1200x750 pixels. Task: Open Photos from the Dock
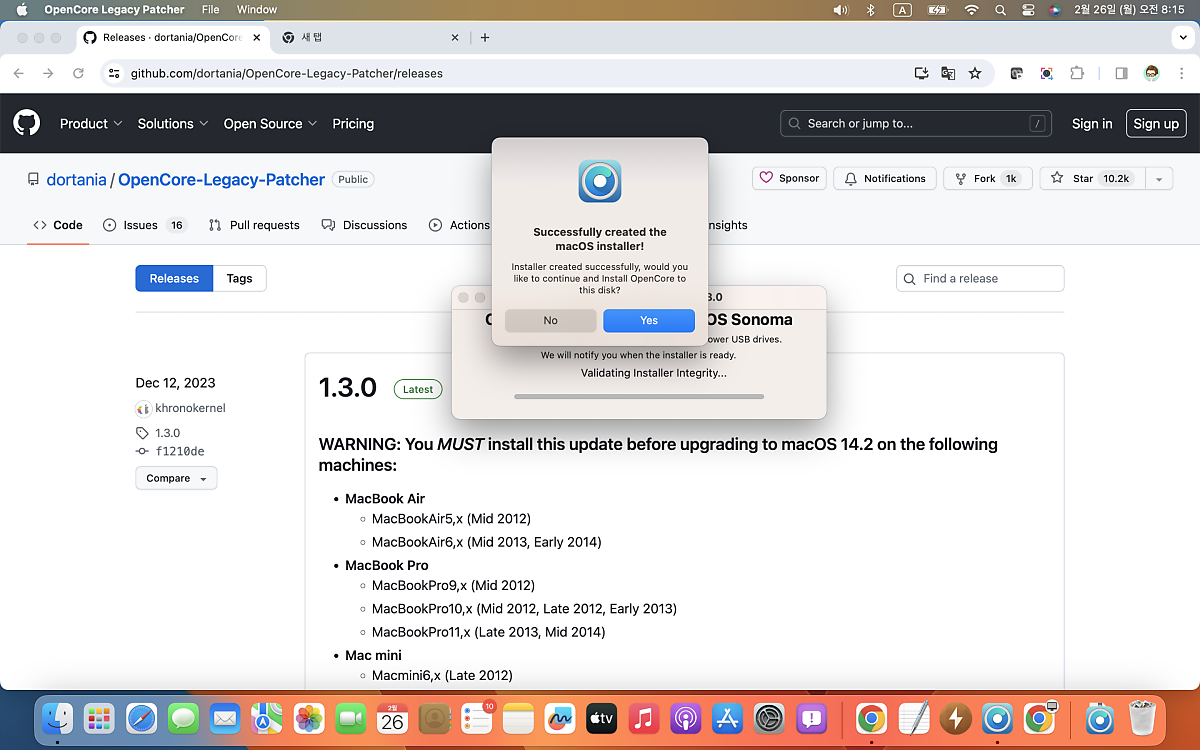pyautogui.click(x=309, y=718)
